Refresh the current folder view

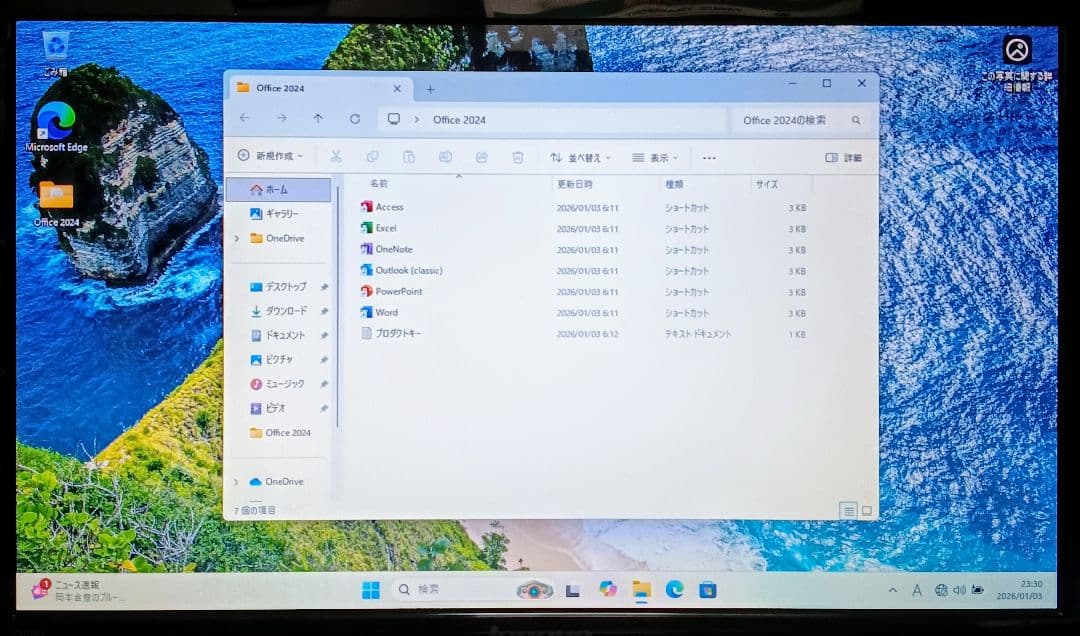(355, 119)
